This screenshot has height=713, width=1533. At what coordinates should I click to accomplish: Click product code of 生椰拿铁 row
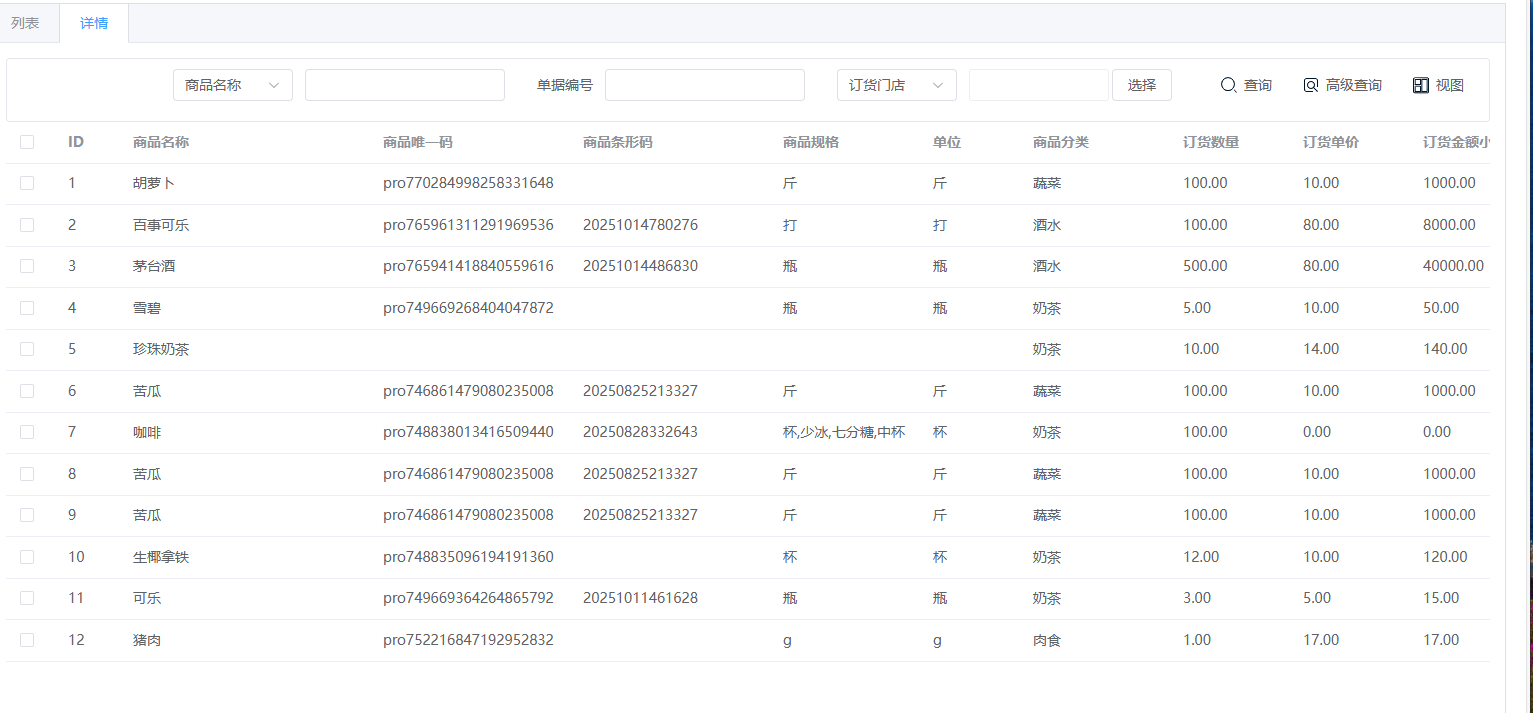(468, 557)
